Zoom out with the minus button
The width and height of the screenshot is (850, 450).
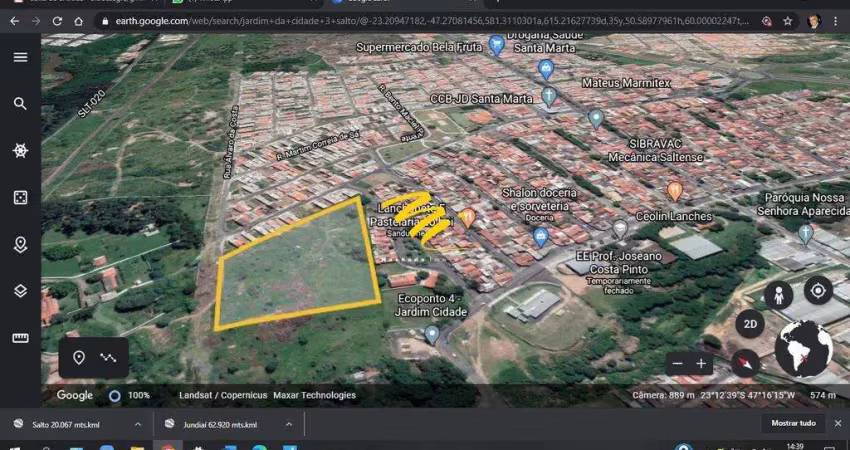point(678,364)
